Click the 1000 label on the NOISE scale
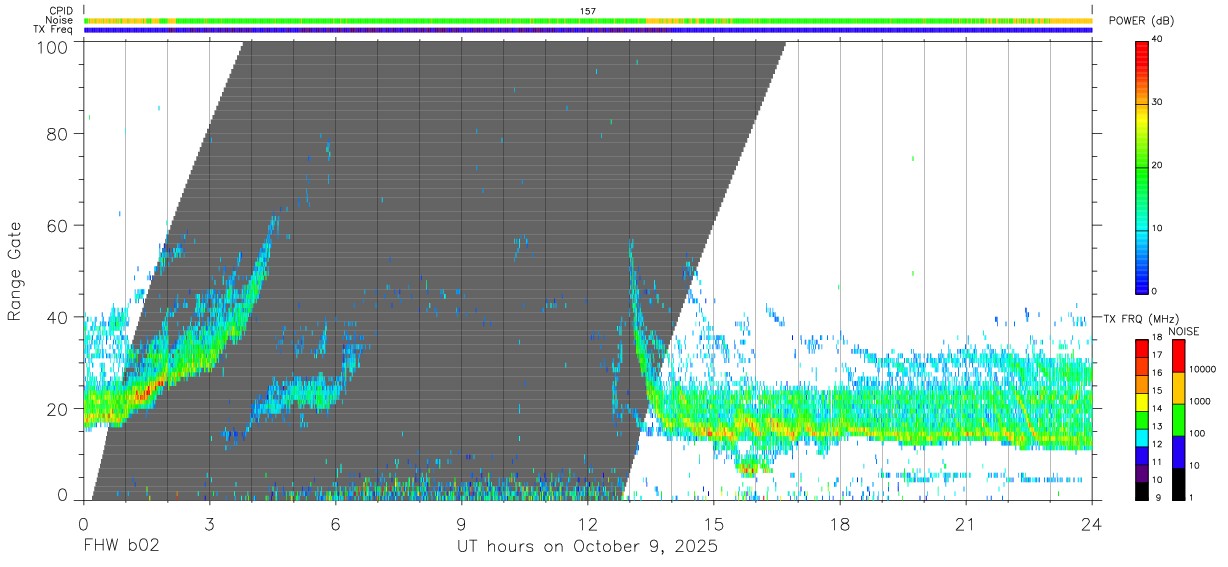 (x=1202, y=401)
